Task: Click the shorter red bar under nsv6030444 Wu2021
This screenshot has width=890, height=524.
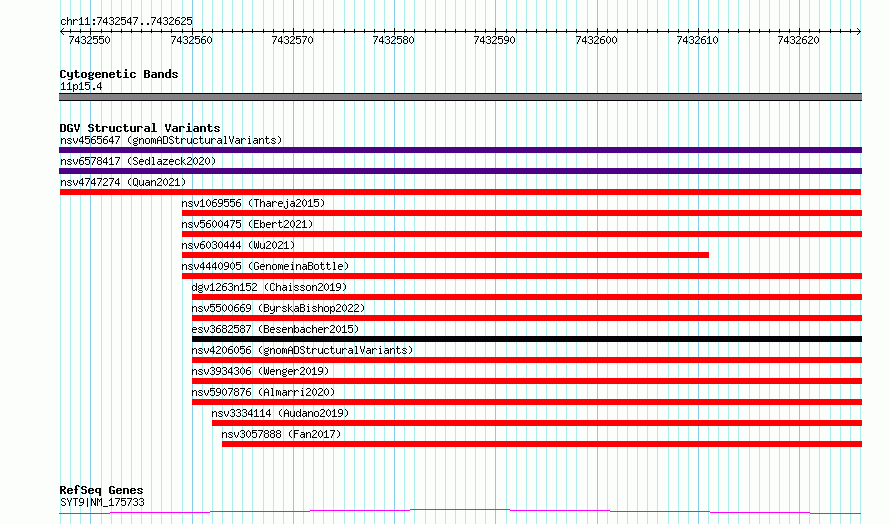Action: pyautogui.click(x=445, y=255)
